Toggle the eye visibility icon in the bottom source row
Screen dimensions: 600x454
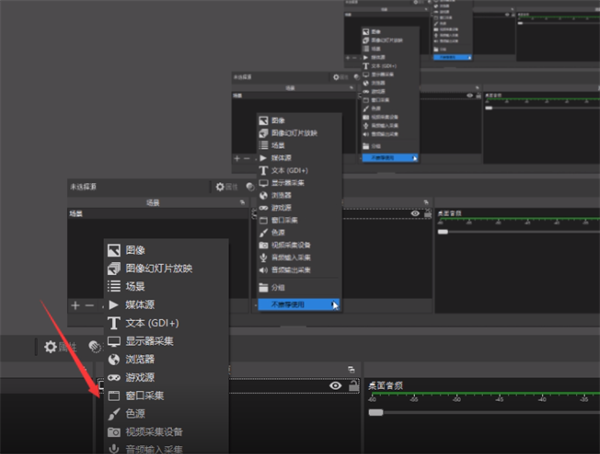click(x=335, y=386)
